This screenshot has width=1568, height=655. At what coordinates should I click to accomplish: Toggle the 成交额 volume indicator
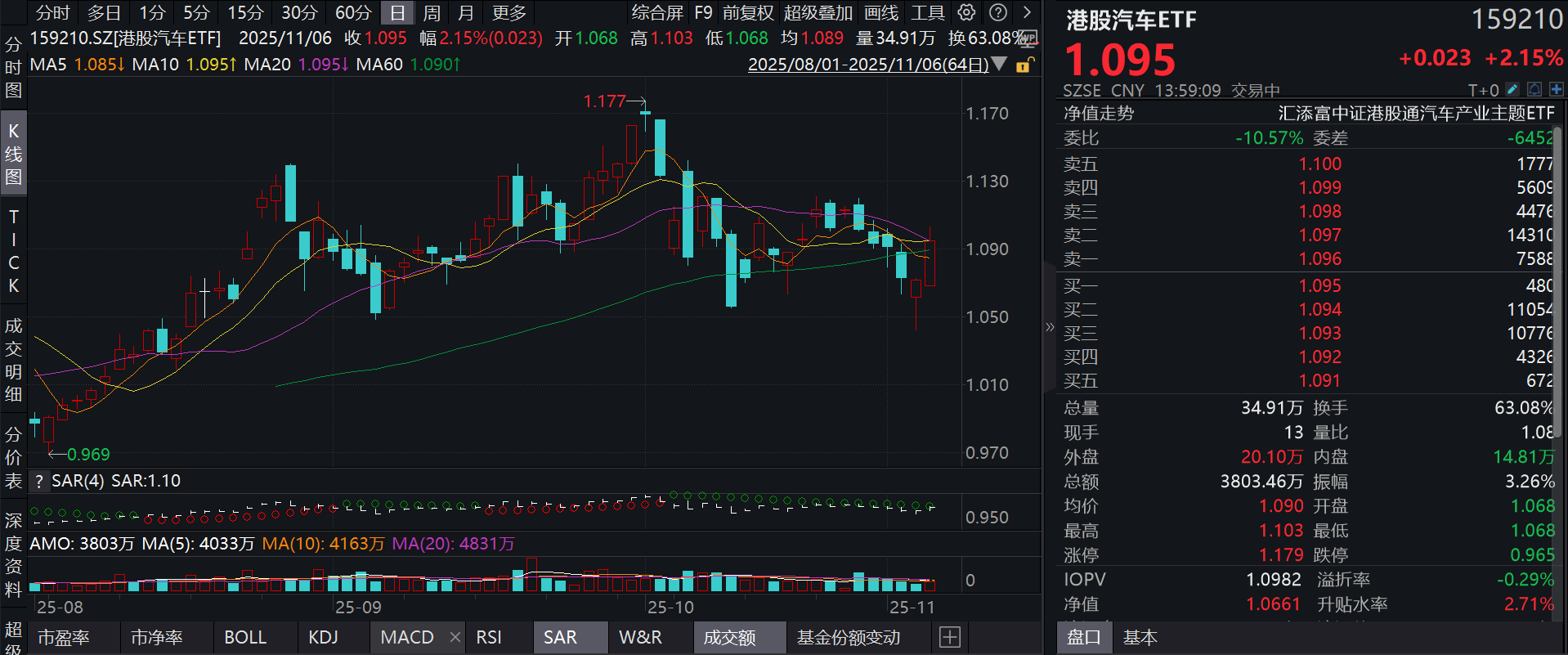(729, 637)
